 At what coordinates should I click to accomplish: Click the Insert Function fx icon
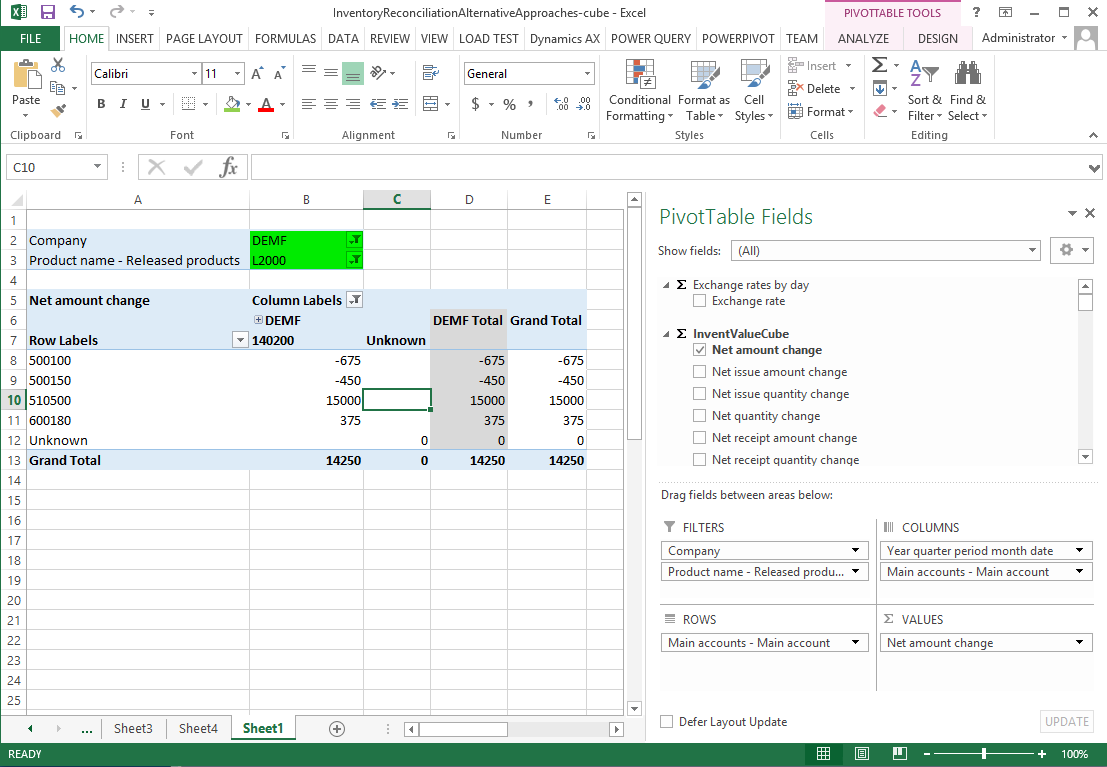click(228, 167)
